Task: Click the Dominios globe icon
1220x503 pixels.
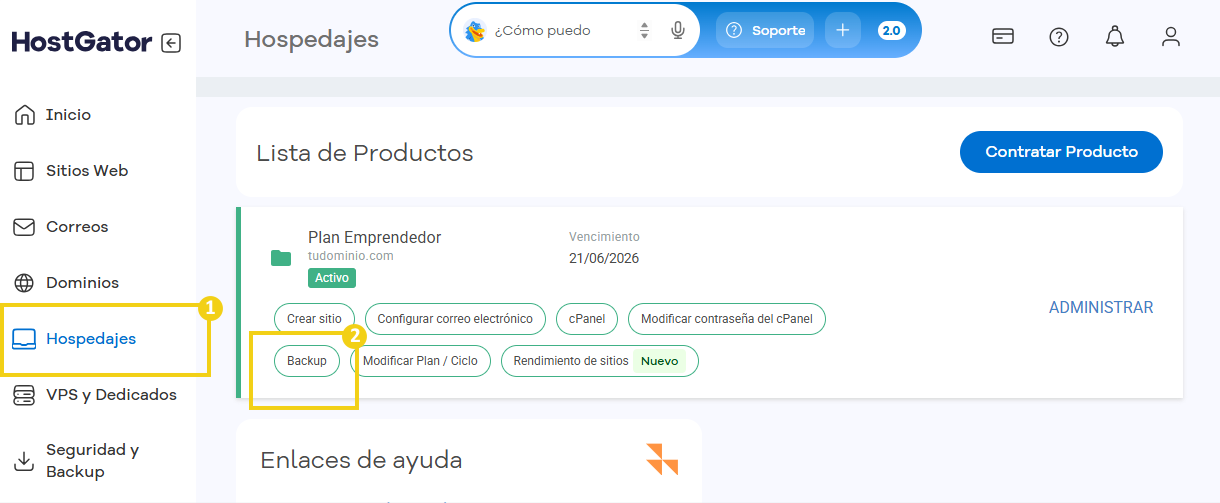Action: coord(25,283)
